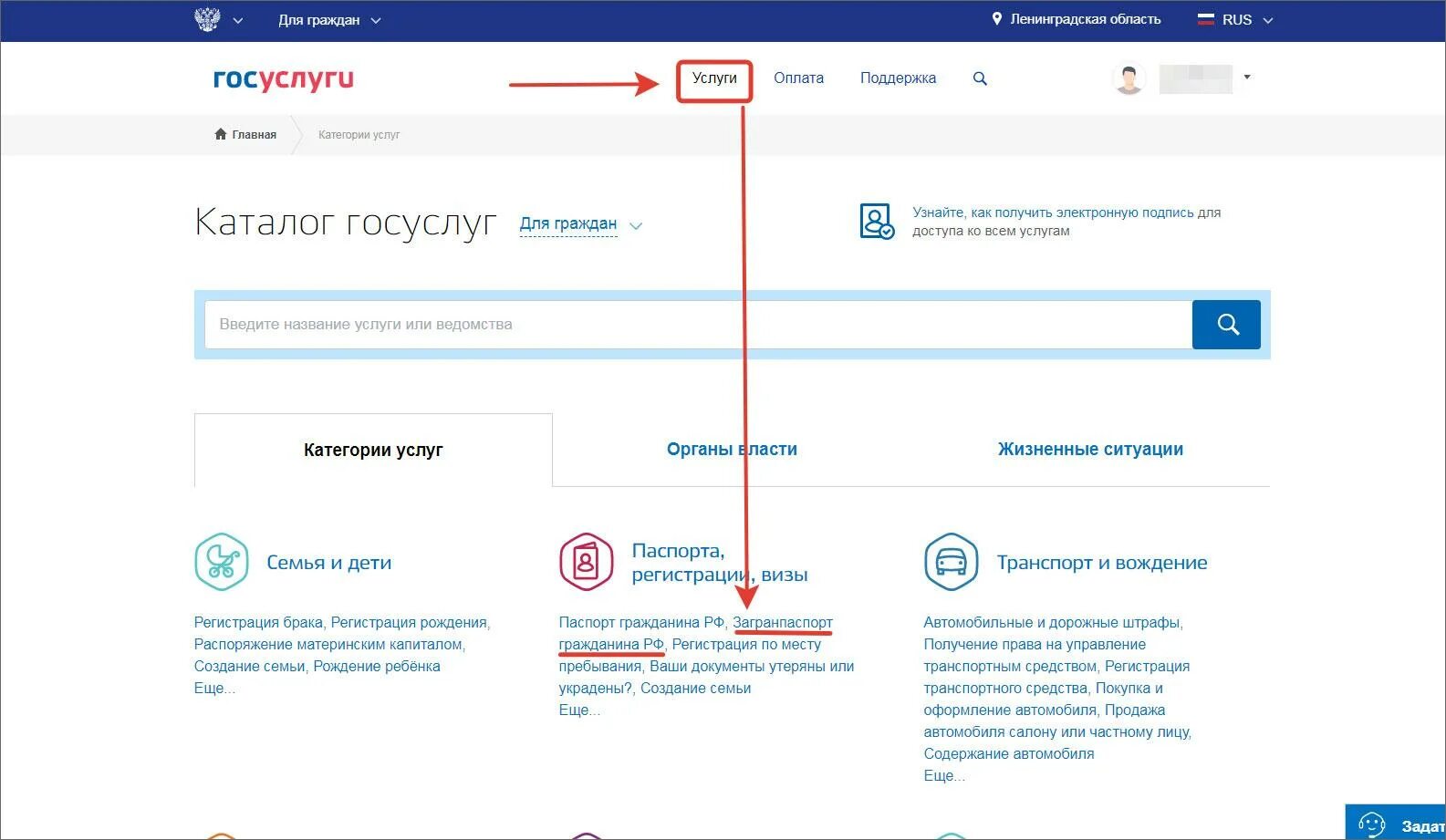Change region 'Ленинградская область'
Screen dimensions: 1446x840
point(1085,19)
